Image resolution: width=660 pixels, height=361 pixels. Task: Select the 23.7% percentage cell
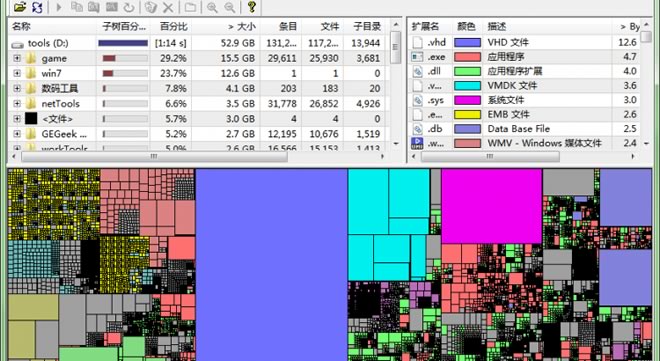point(173,73)
